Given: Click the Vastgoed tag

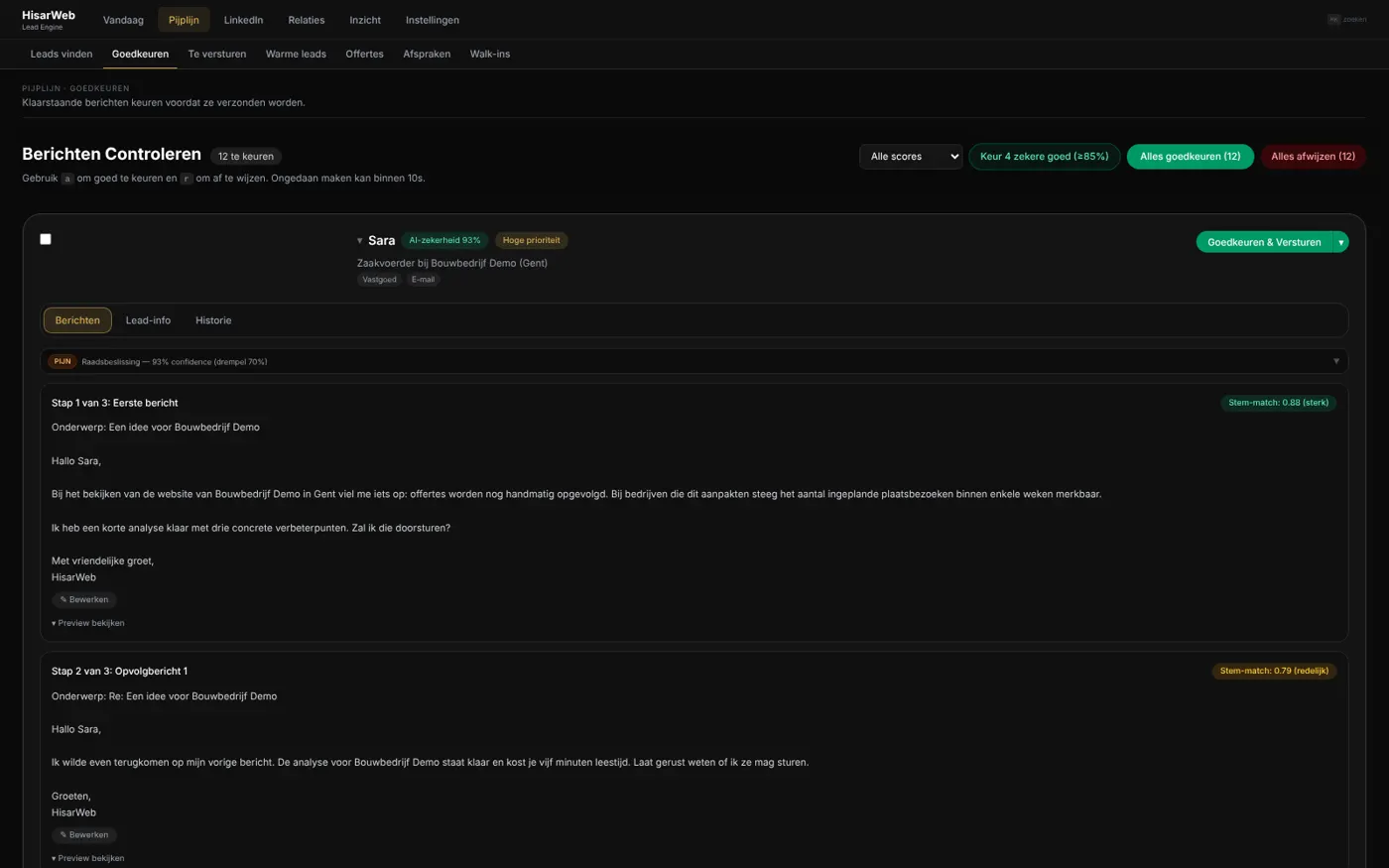Looking at the screenshot, I should pos(379,280).
